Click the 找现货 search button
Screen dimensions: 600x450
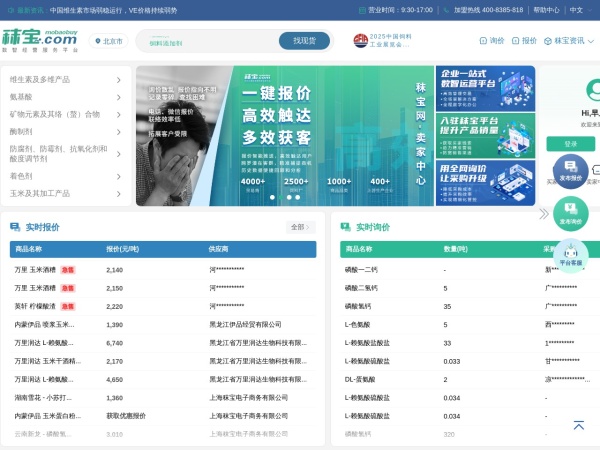point(304,41)
